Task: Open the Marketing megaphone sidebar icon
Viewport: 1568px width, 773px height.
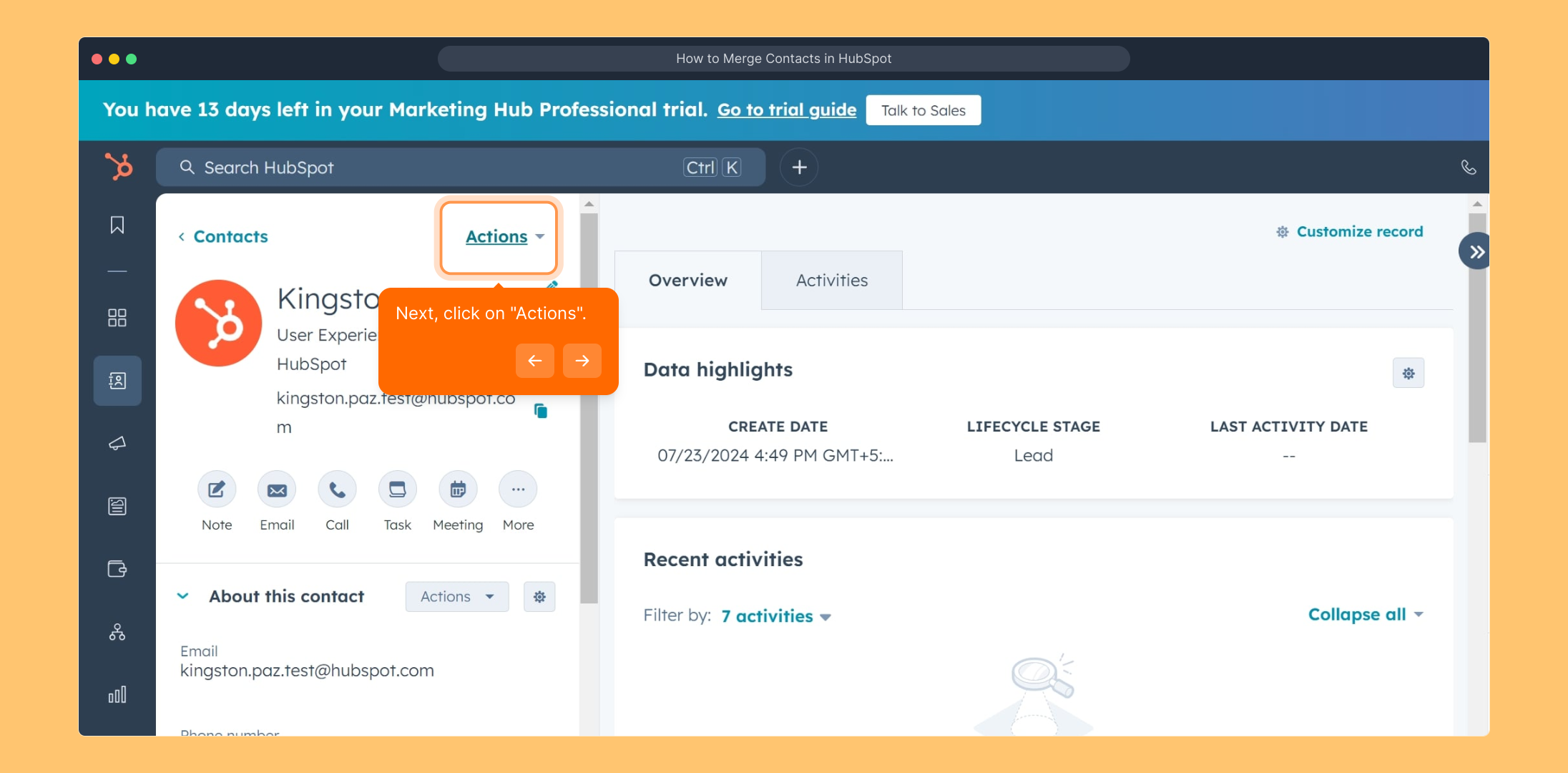Action: pos(117,444)
